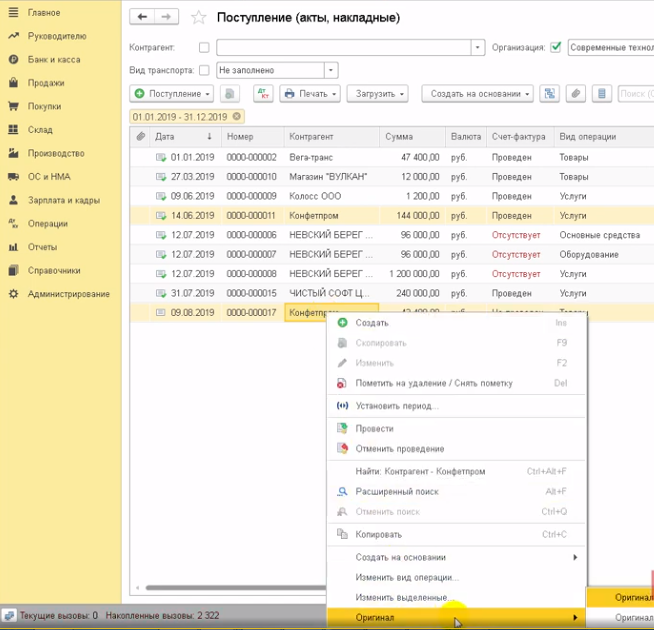Uncheck the Организация filter checkbox

coord(556,47)
